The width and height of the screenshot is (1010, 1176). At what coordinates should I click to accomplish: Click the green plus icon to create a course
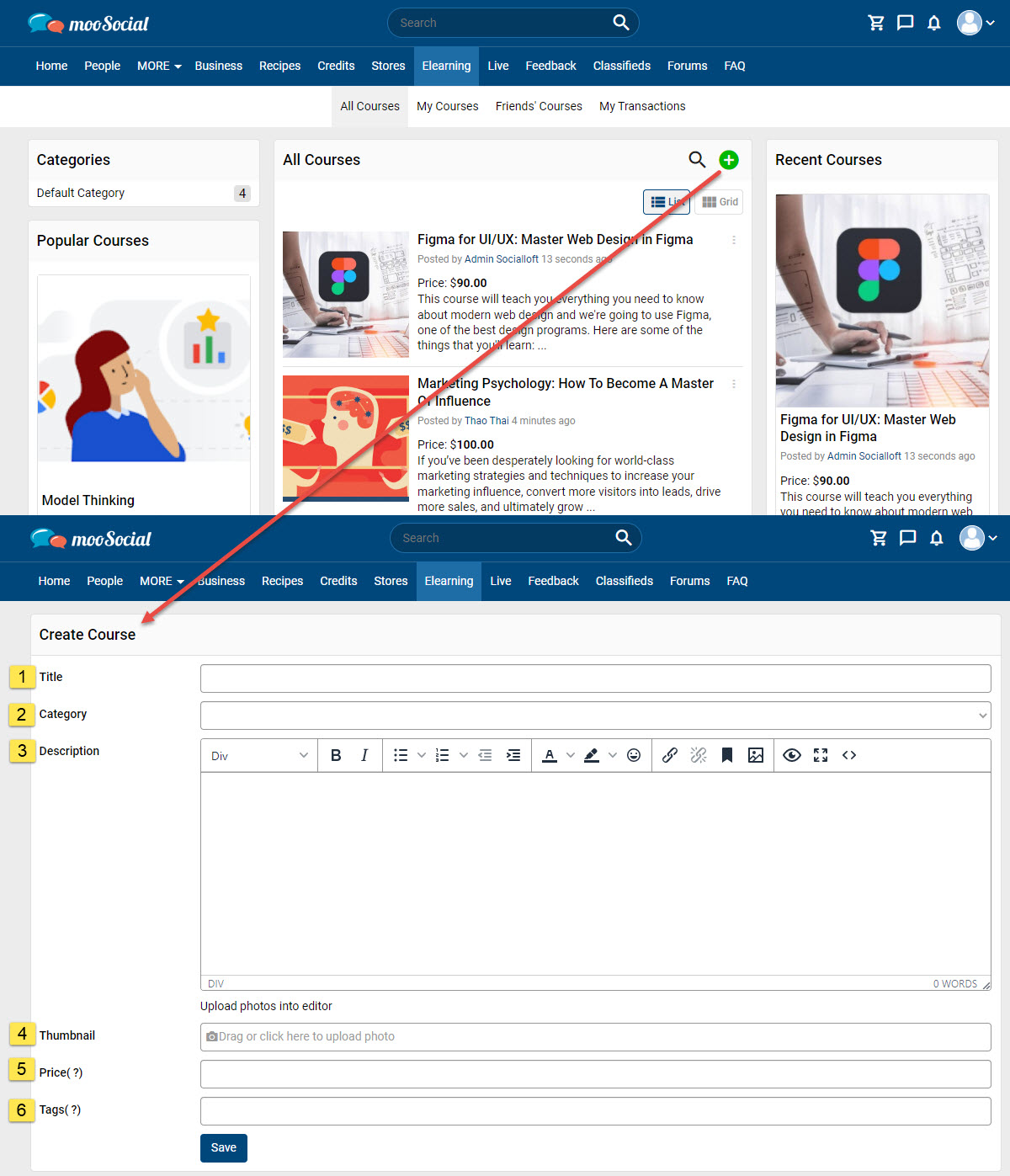click(x=729, y=160)
